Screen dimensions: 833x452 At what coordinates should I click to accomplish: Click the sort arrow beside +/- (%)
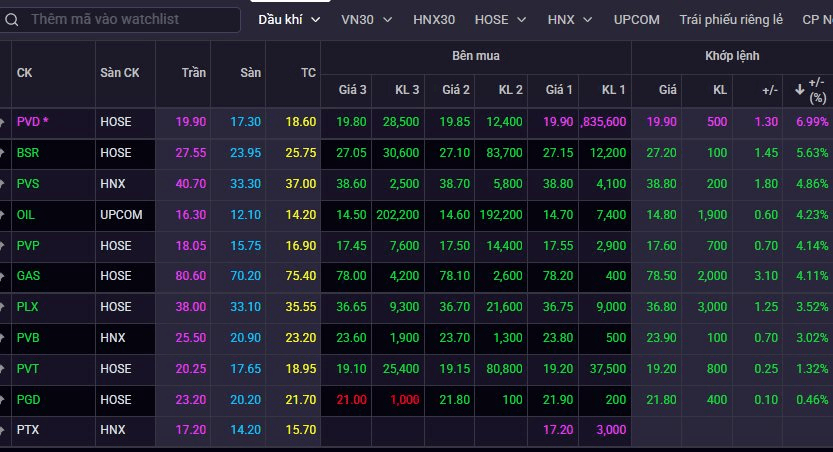(x=800, y=90)
